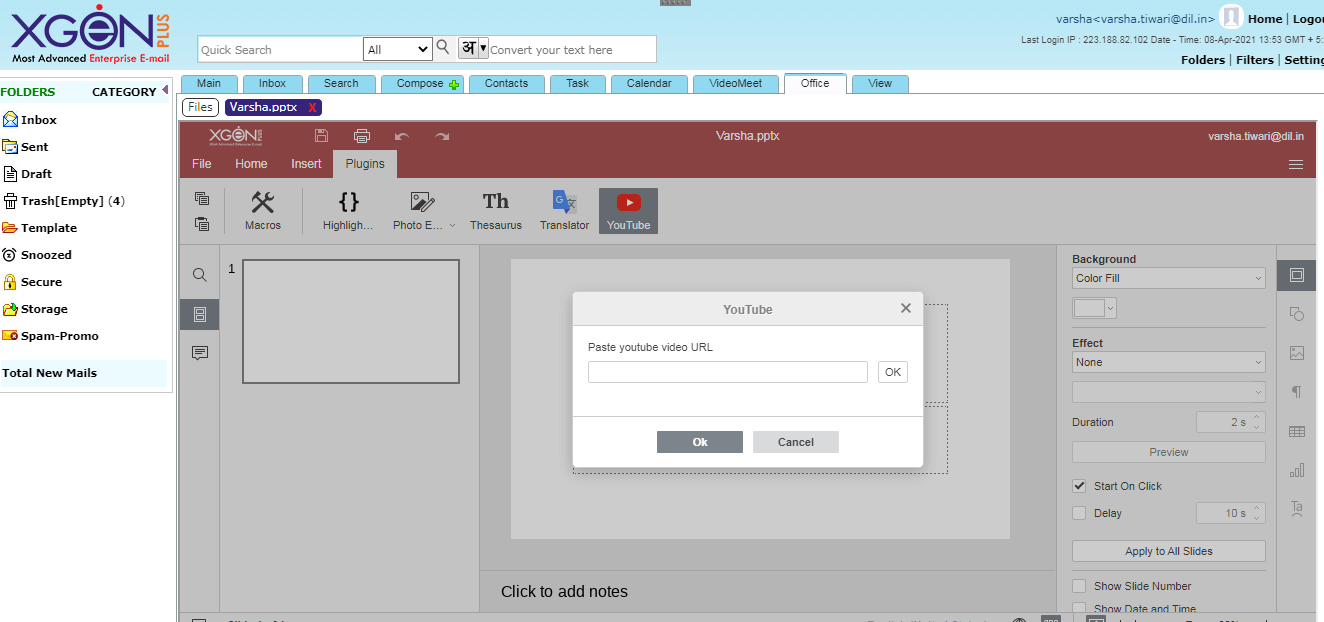Open table settings icon in right sidebar
This screenshot has width=1324, height=622.
[x=1297, y=431]
